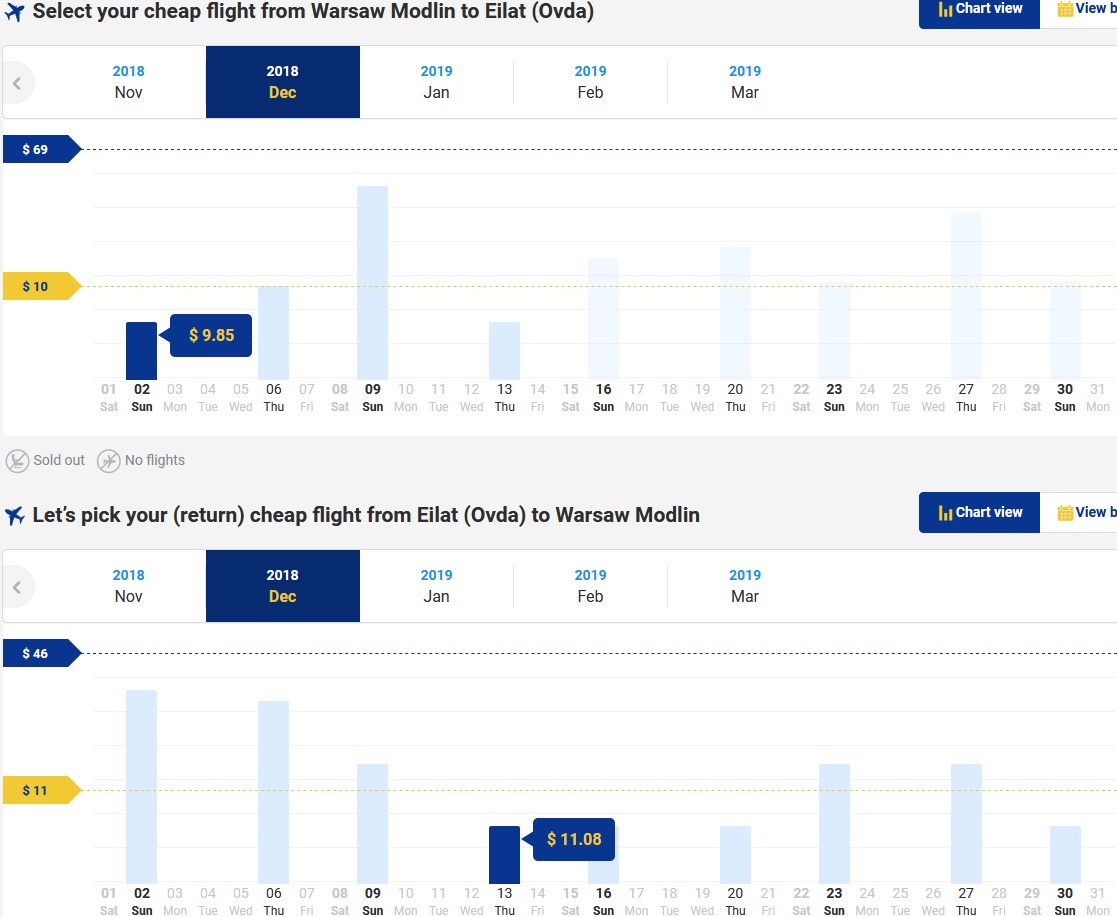Image resolution: width=1117 pixels, height=917 pixels.
Task: Click the airplane icon beside outbound flight heading
Action: 14,12
